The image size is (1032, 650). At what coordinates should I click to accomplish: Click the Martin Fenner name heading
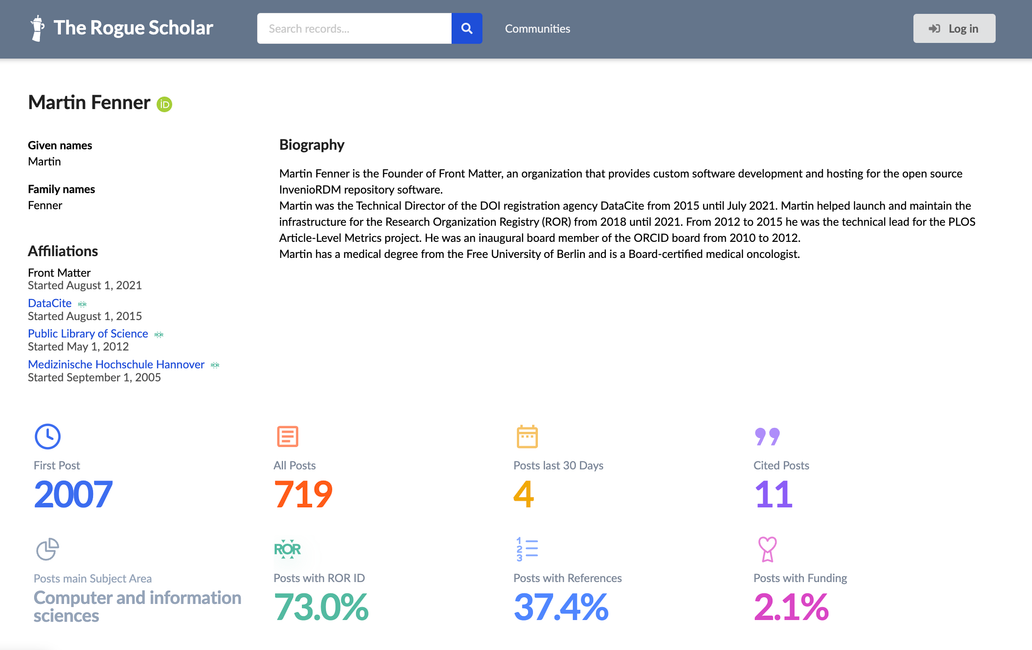90,103
